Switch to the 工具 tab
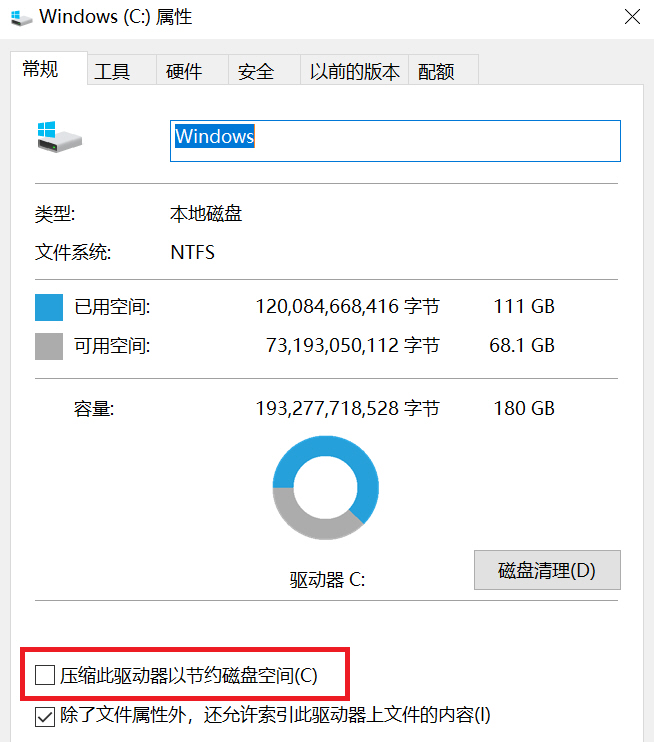 pyautogui.click(x=122, y=71)
